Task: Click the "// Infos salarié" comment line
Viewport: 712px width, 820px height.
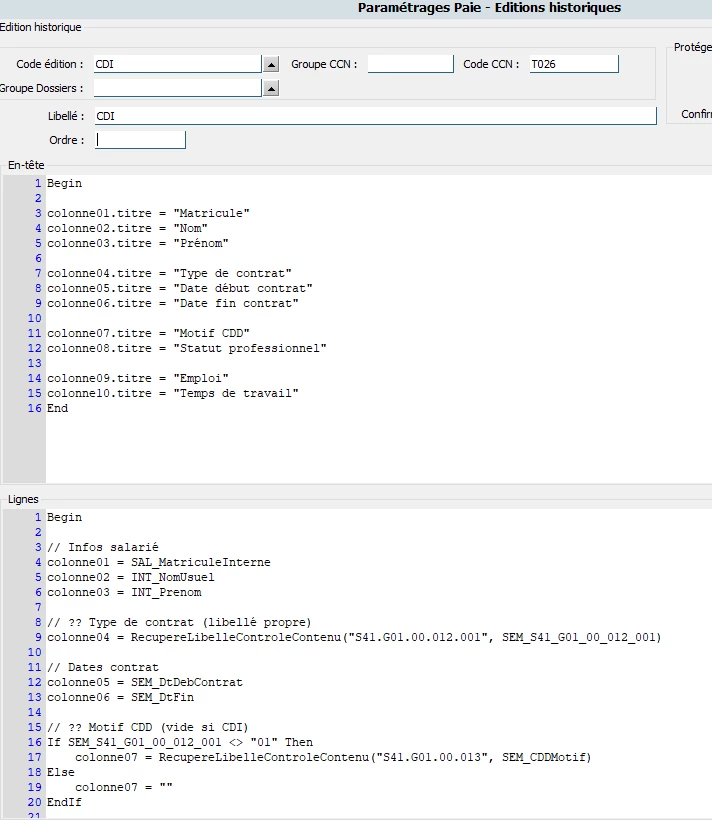Action: [103, 547]
